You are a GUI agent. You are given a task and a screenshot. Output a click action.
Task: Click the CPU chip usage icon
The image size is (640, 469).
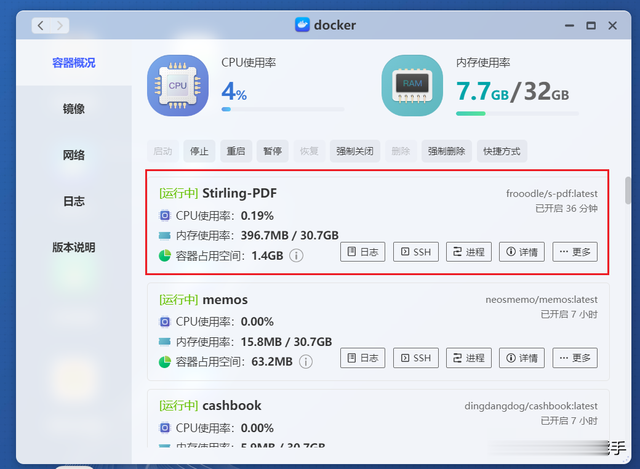(178, 86)
